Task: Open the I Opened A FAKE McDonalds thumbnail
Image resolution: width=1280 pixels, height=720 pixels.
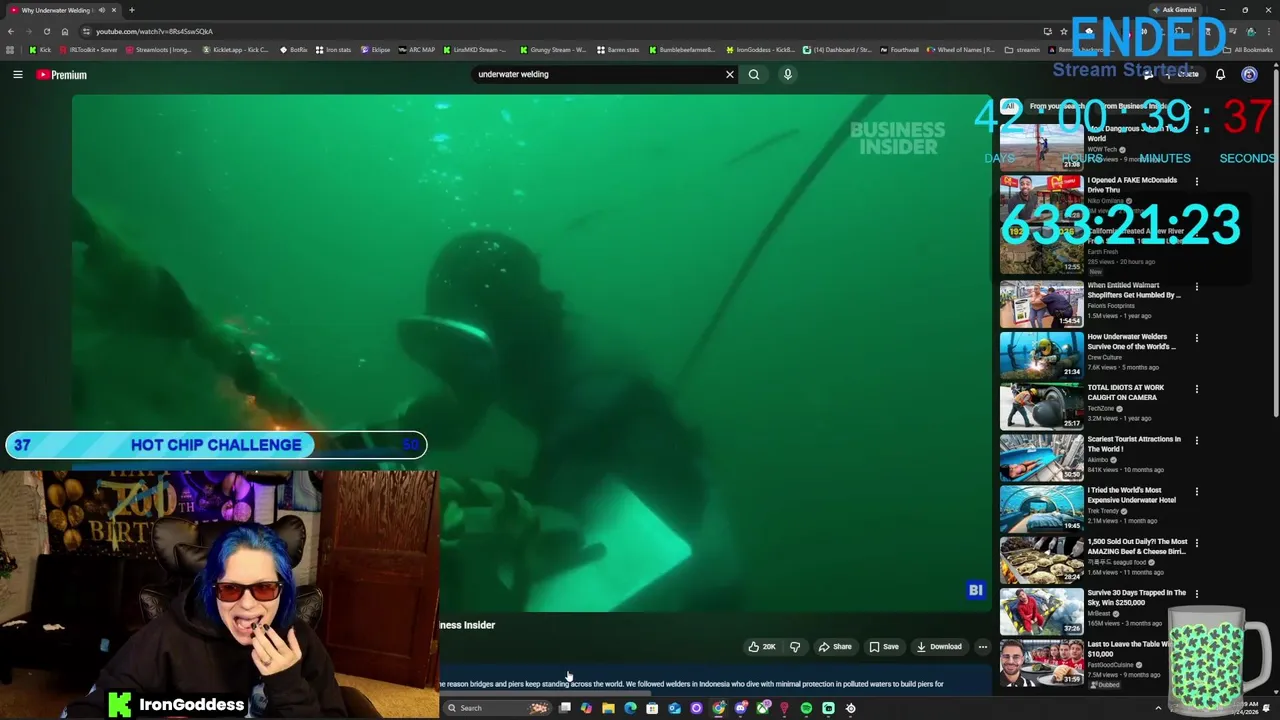Action: (x=1041, y=200)
